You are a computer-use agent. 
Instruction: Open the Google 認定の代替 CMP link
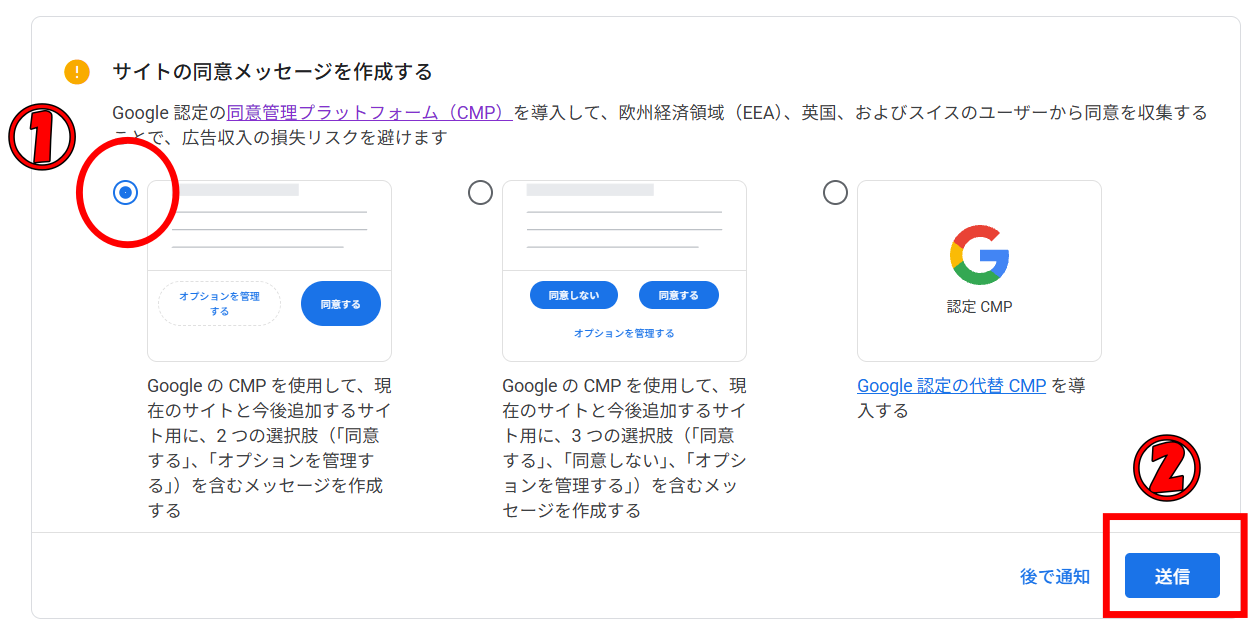pyautogui.click(x=952, y=386)
